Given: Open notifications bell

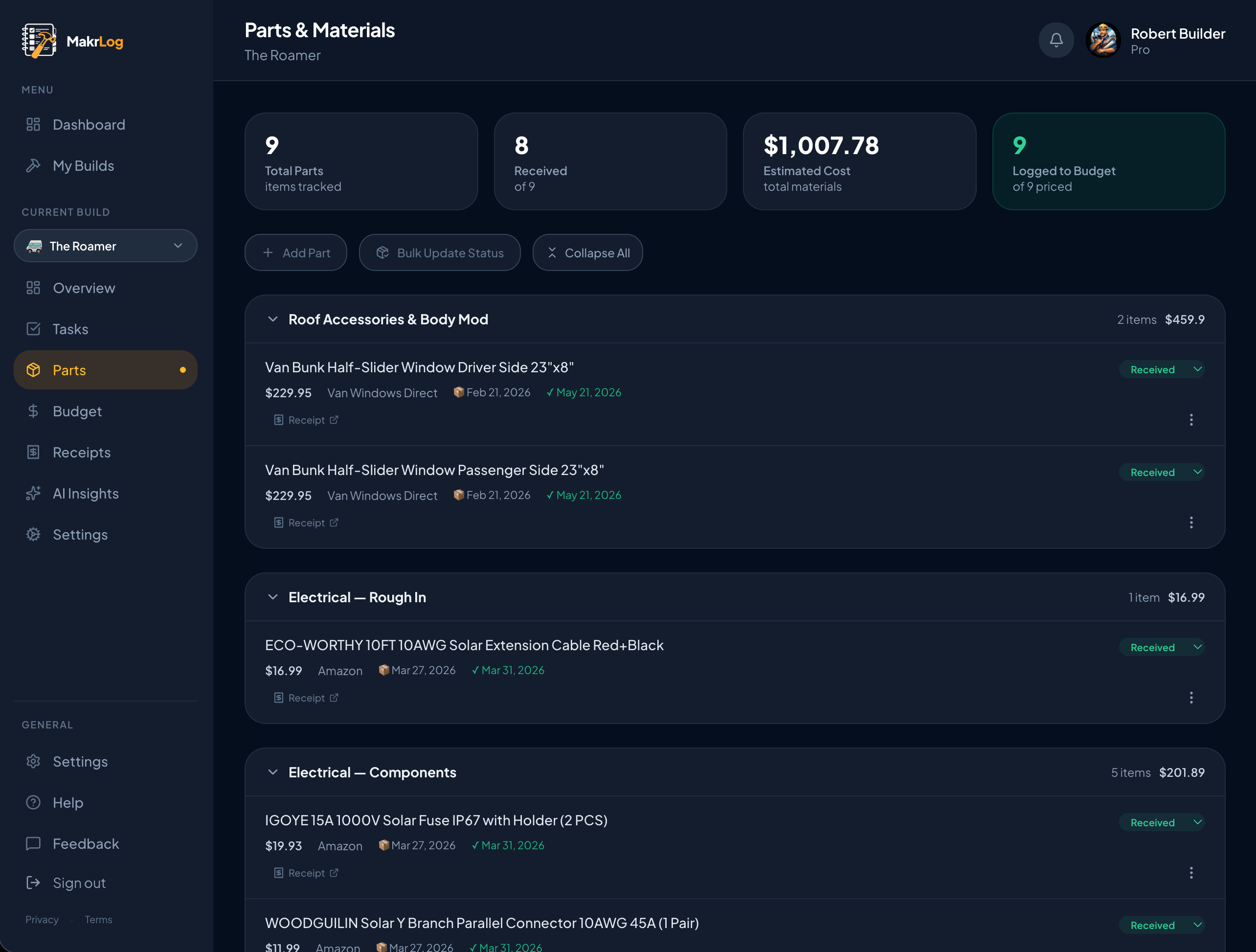Looking at the screenshot, I should pos(1056,40).
